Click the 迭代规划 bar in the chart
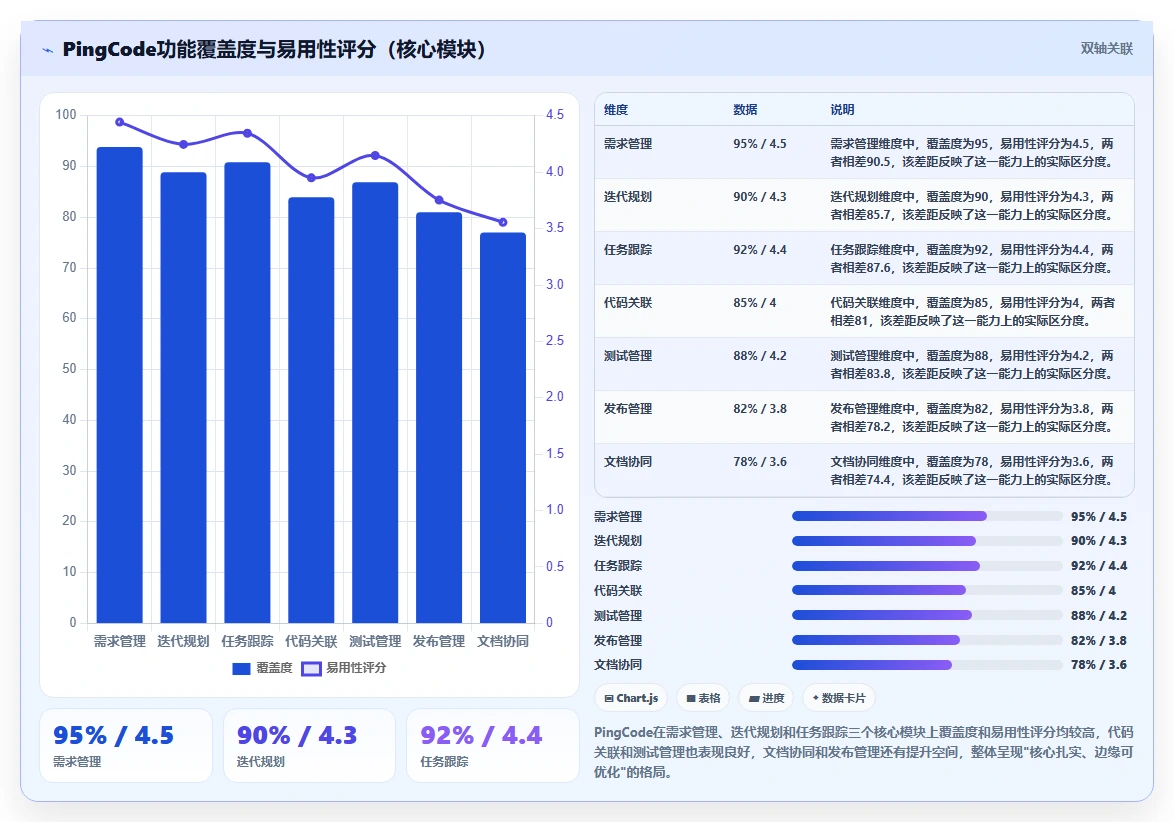The width and height of the screenshot is (1174, 822). pos(183,398)
